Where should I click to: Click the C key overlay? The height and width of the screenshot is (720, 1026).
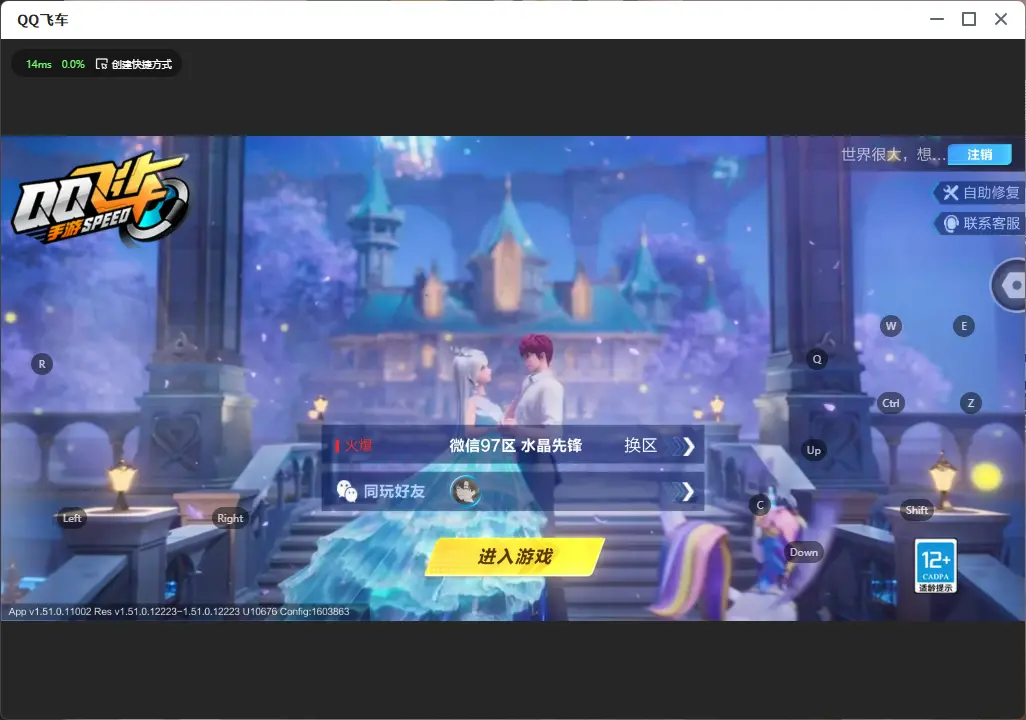[760, 505]
